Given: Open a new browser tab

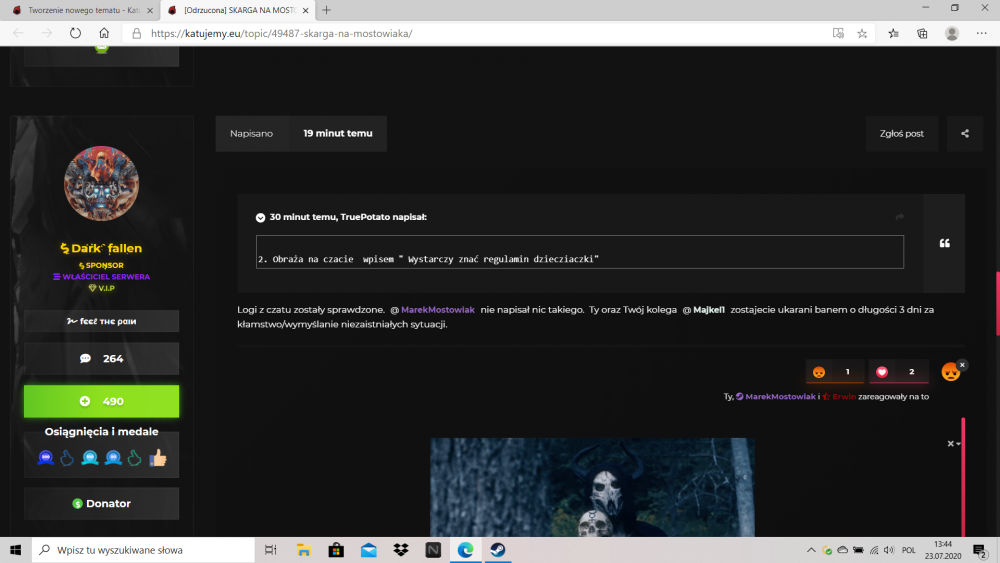Looking at the screenshot, I should (x=327, y=10).
